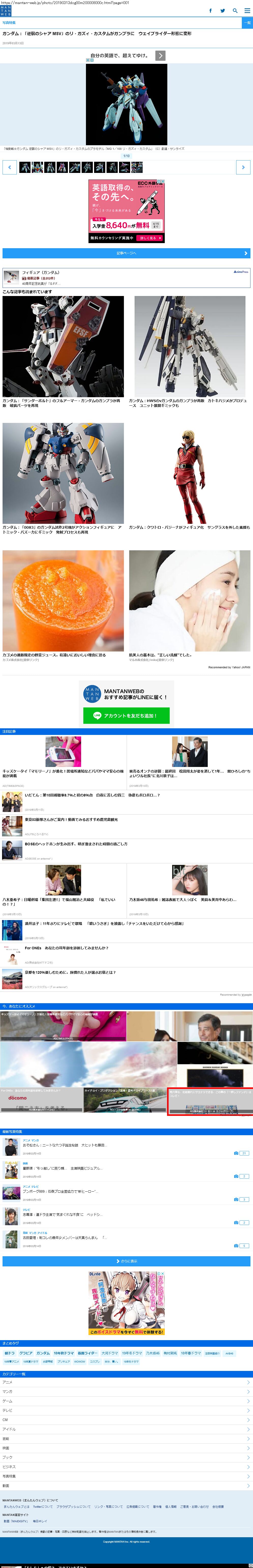253x1568 pixels.
Task: Expand the ビジネス category row chevron
Action: 248,1467
